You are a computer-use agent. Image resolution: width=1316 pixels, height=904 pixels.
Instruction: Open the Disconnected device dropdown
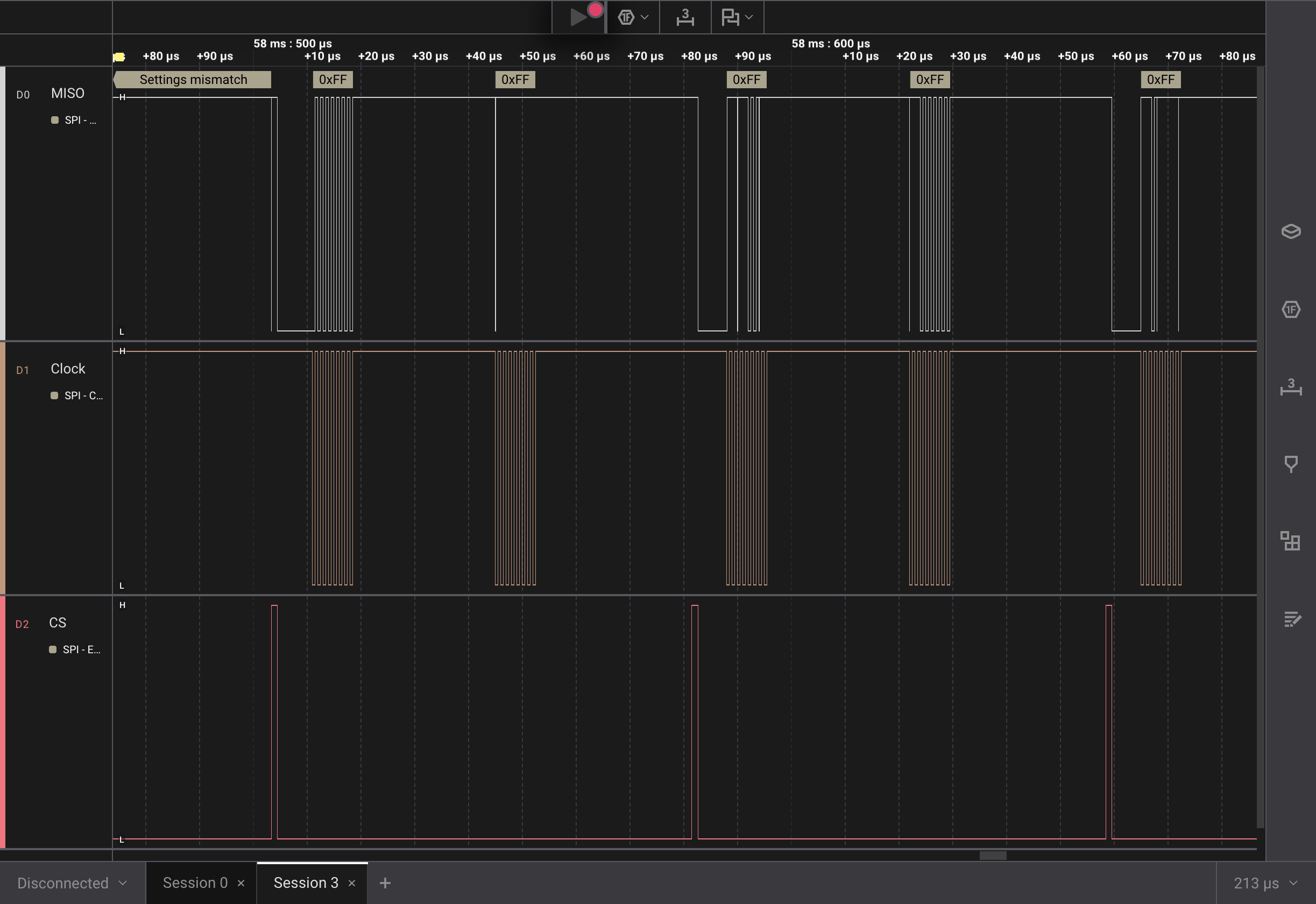click(x=72, y=883)
